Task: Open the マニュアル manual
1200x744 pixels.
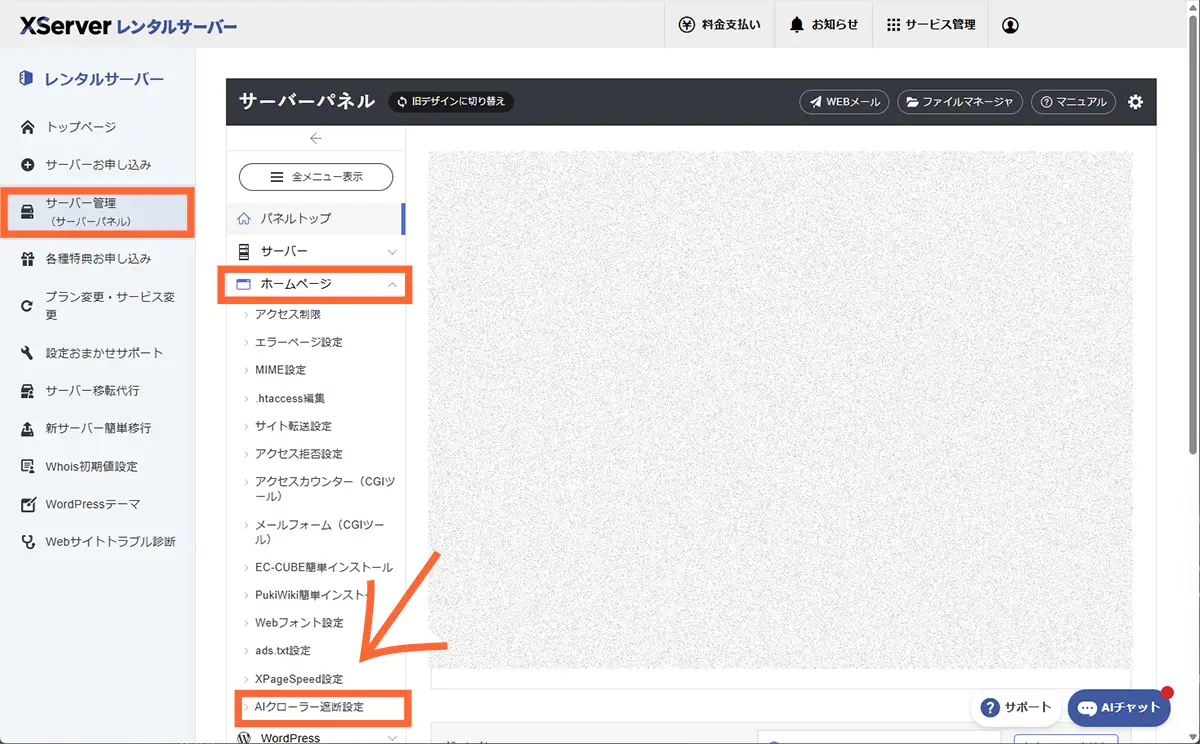Action: click(x=1072, y=101)
